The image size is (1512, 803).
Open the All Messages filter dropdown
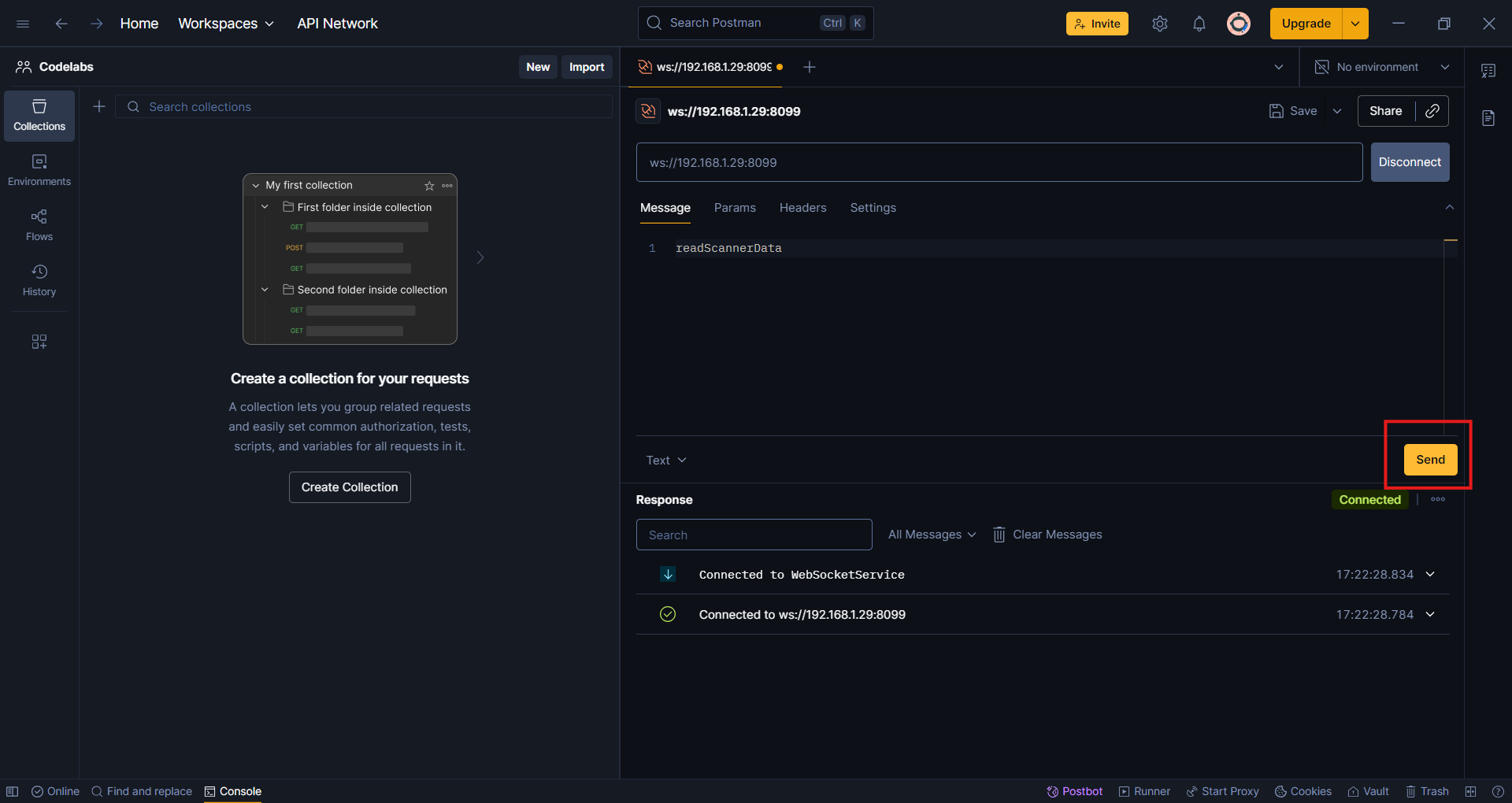(x=932, y=535)
